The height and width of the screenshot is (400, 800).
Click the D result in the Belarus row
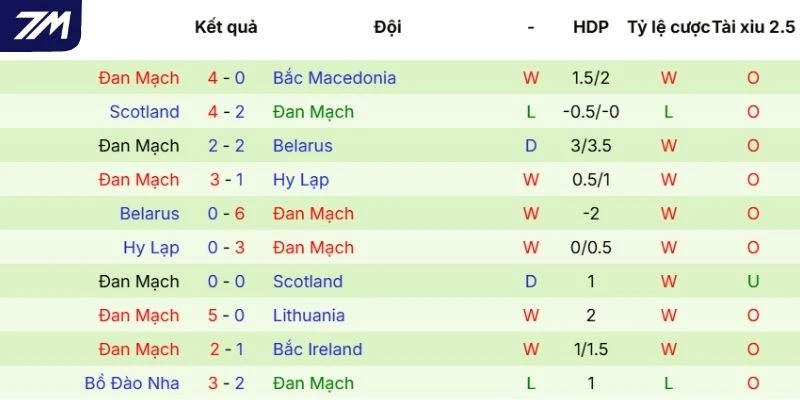coord(531,146)
